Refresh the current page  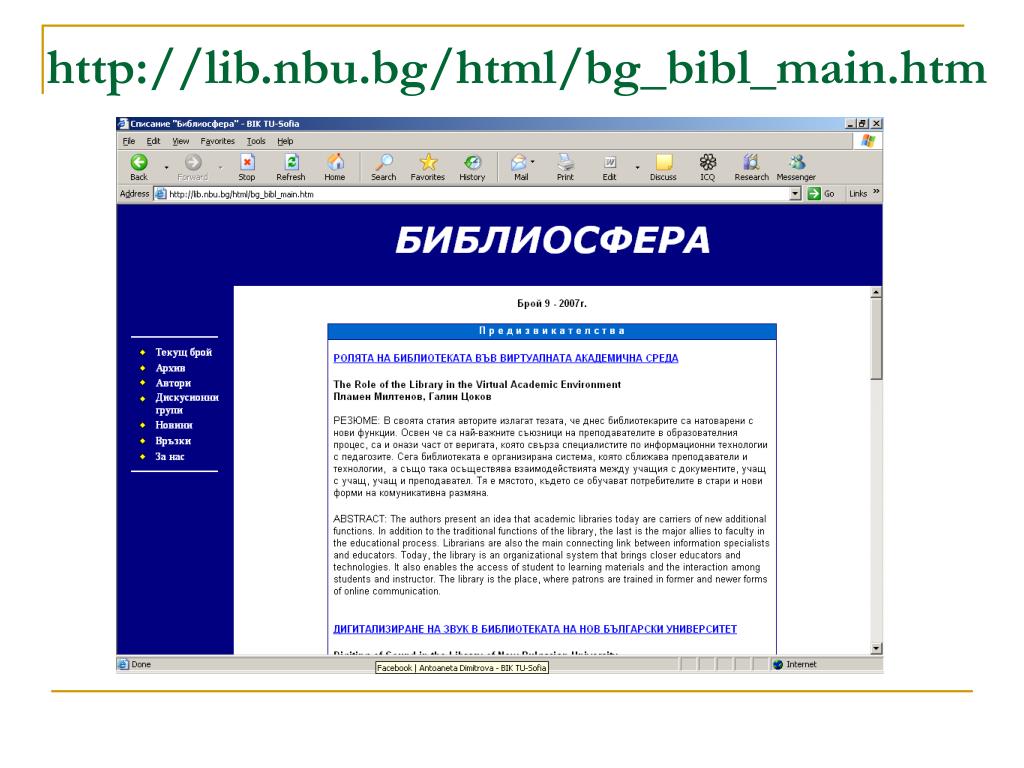click(x=291, y=167)
